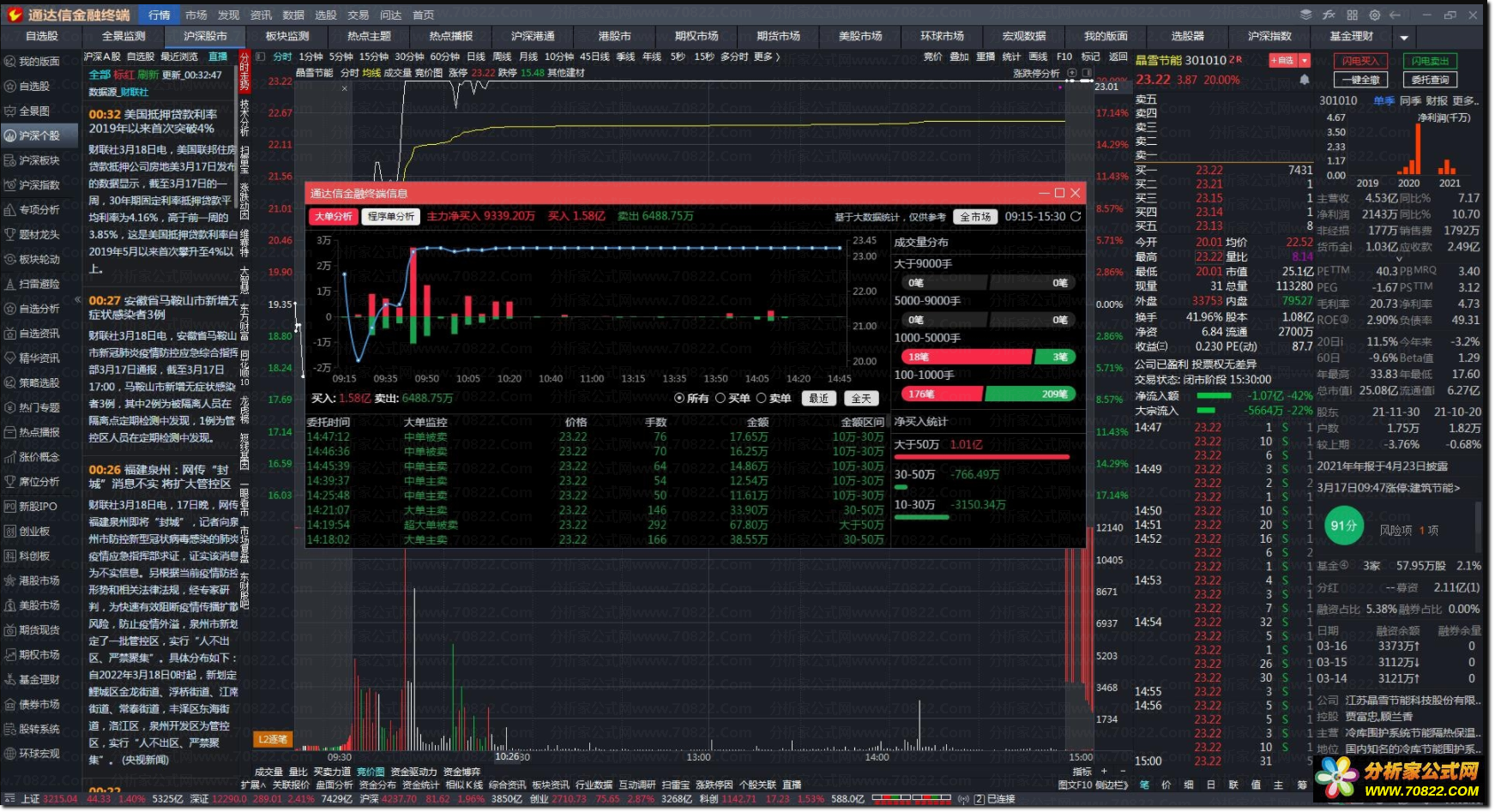The height and width of the screenshot is (812, 1495).
Task: Click the 一键全撤 button
Action: (1361, 80)
